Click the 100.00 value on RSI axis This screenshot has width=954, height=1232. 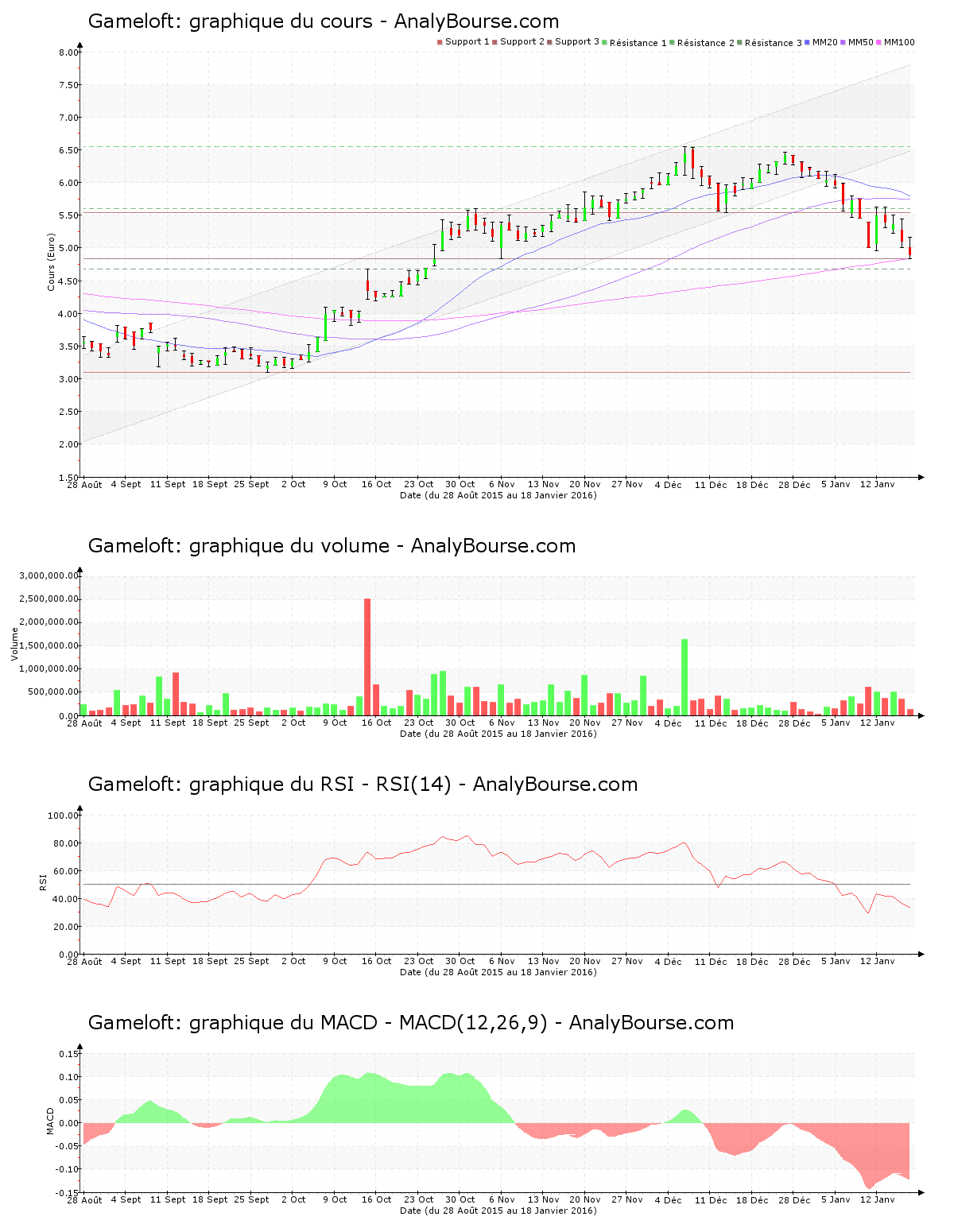(64, 816)
